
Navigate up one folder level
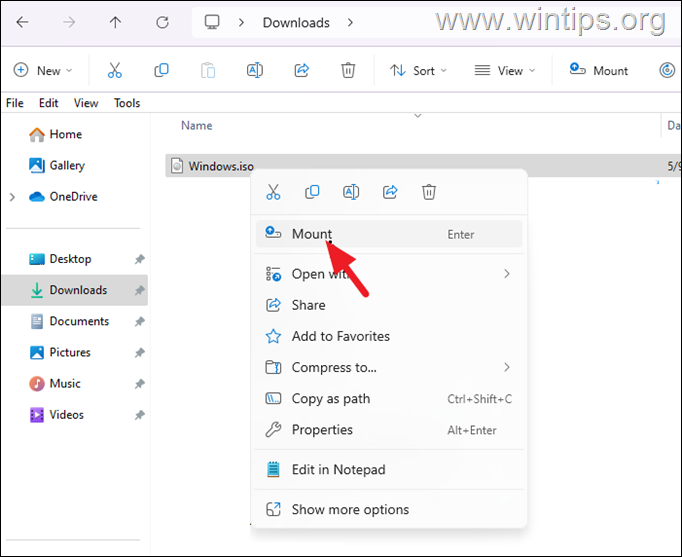(x=115, y=22)
